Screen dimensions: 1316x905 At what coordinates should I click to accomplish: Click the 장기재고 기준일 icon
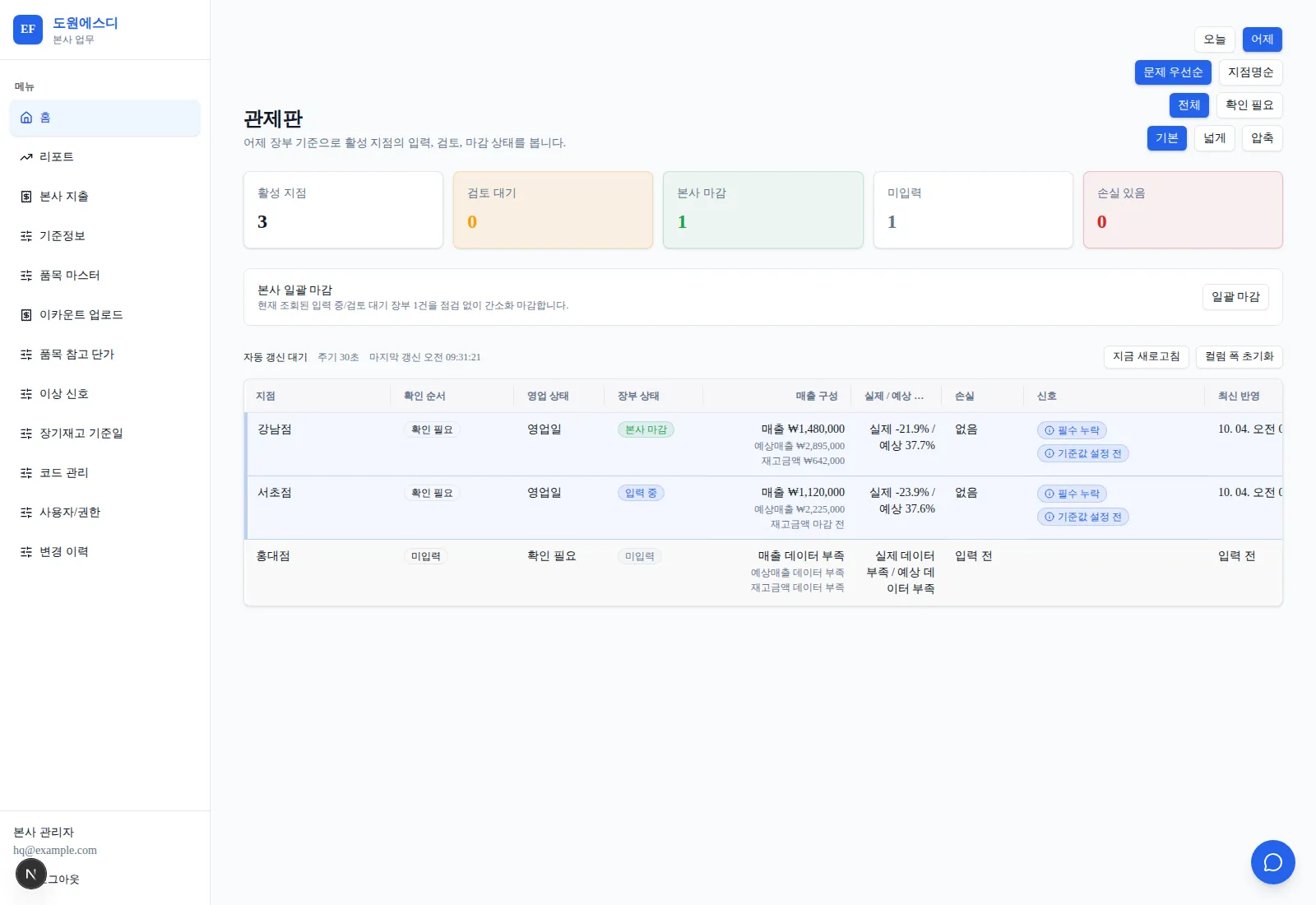click(x=26, y=434)
